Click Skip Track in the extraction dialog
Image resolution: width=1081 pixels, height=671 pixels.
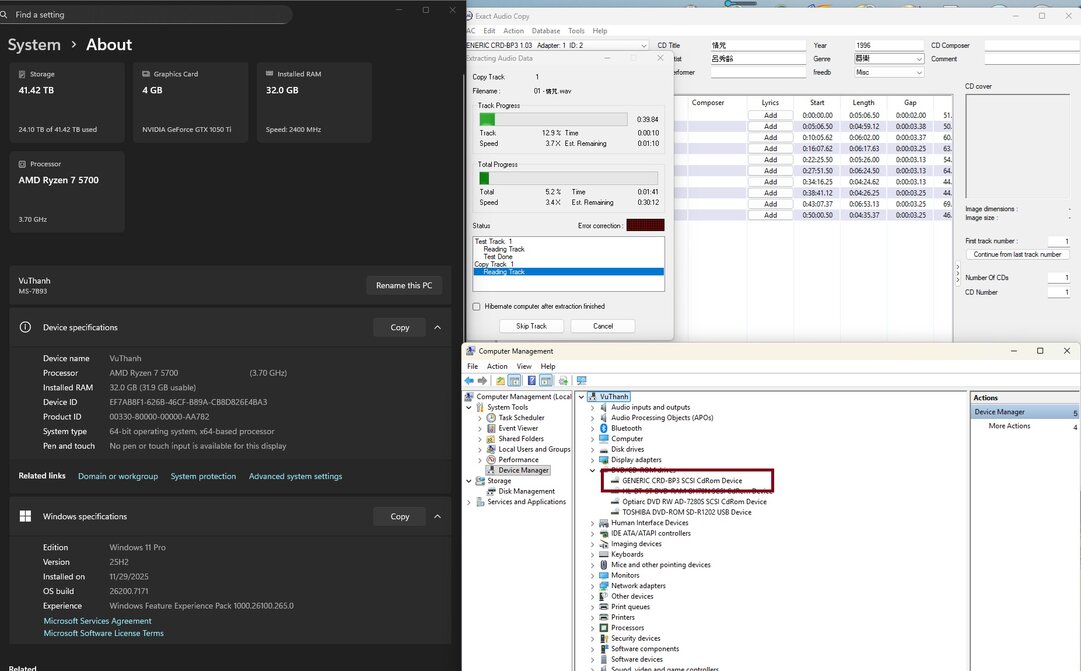click(532, 326)
